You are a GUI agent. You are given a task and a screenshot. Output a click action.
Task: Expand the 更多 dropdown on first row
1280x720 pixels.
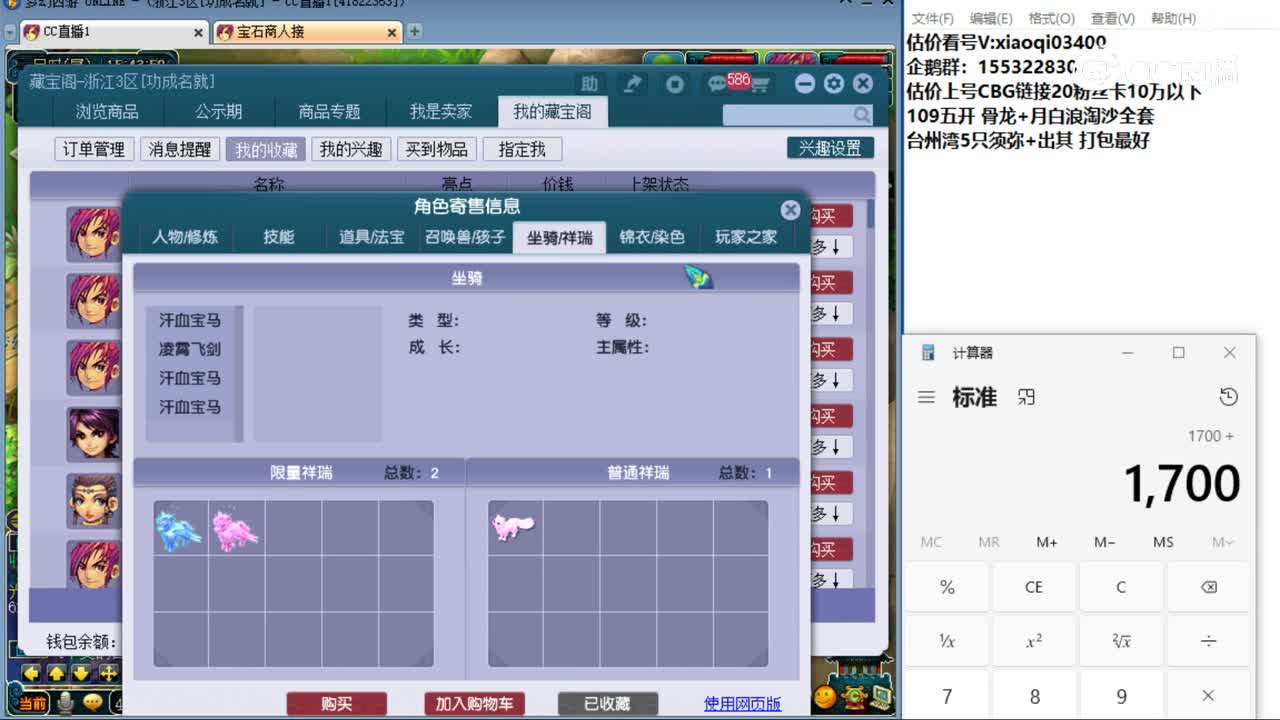(x=830, y=247)
